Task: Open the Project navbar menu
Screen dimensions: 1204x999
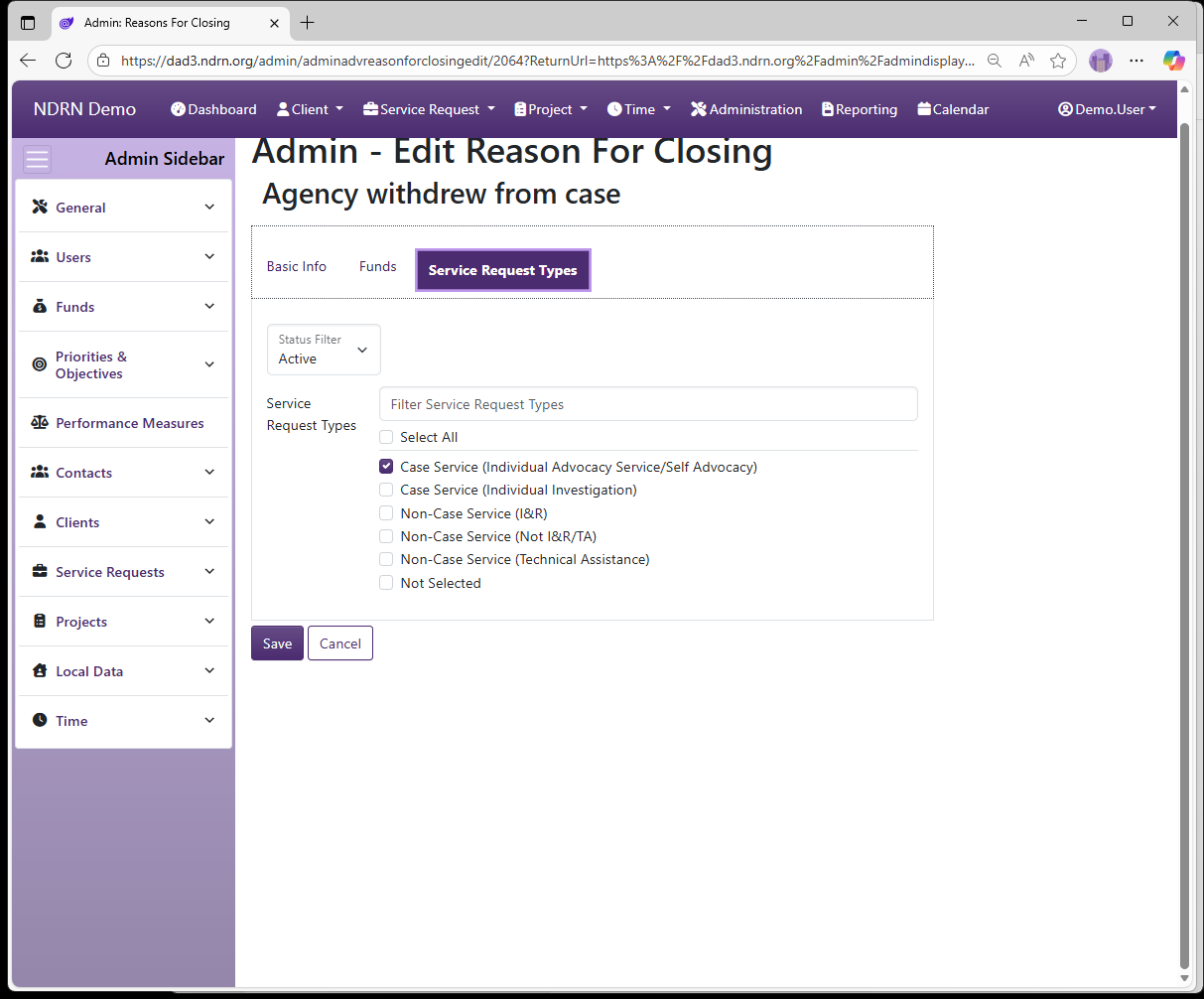Action: click(x=551, y=109)
